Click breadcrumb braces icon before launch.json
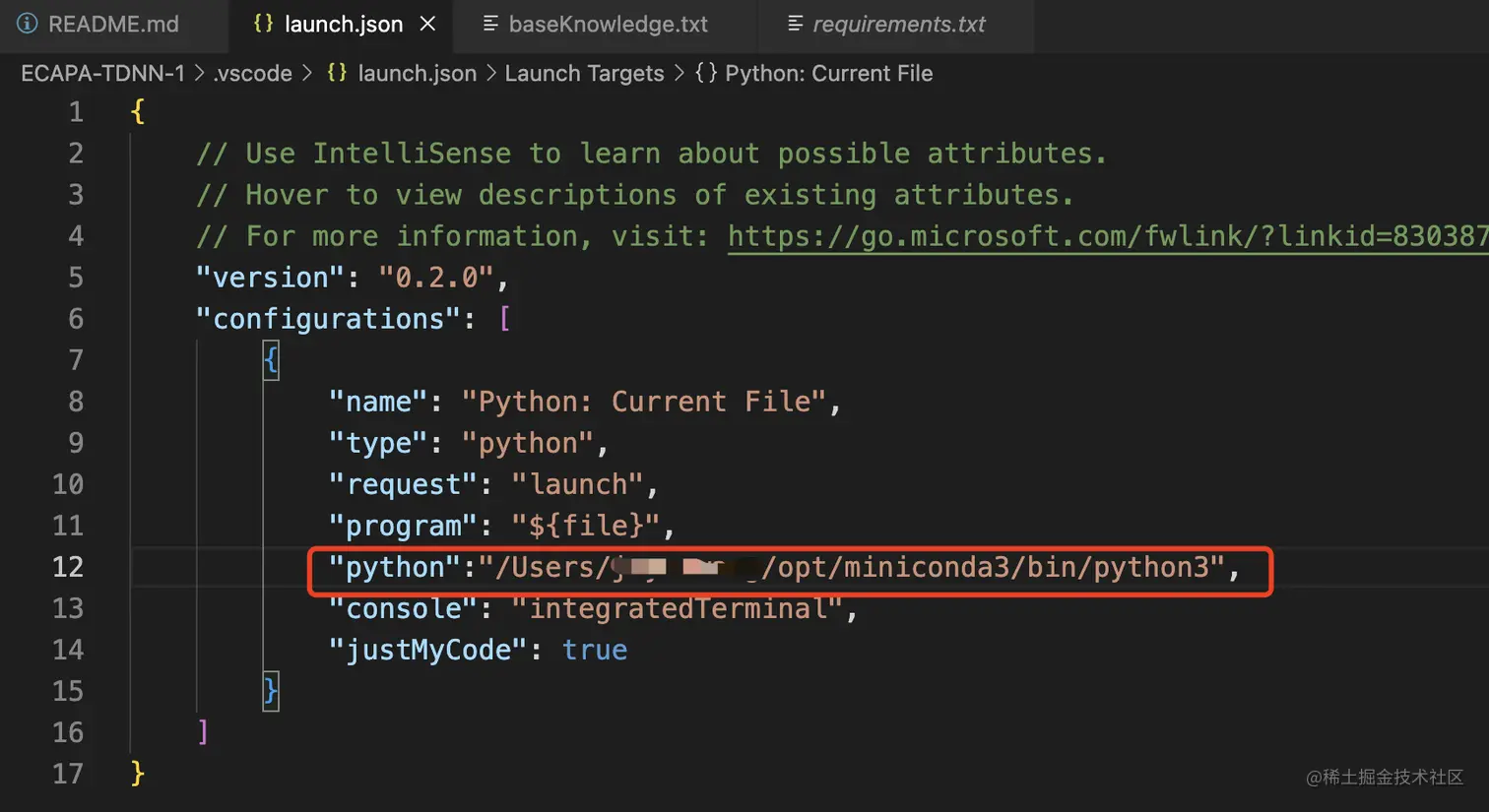The width and height of the screenshot is (1489, 812). coord(337,73)
